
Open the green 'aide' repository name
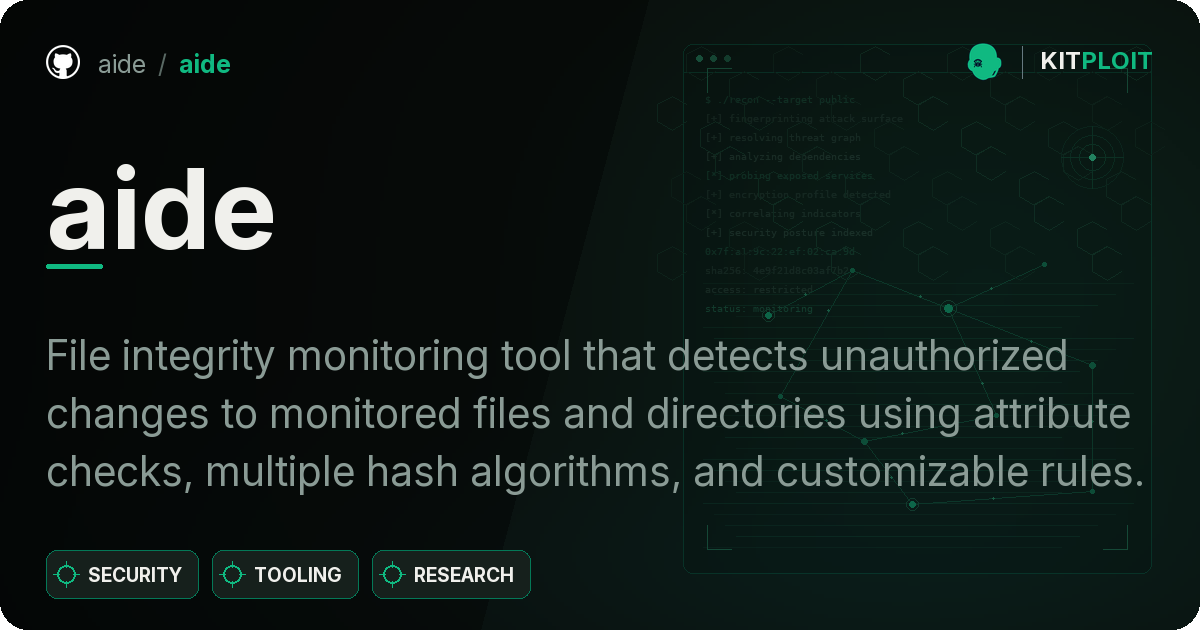(205, 65)
